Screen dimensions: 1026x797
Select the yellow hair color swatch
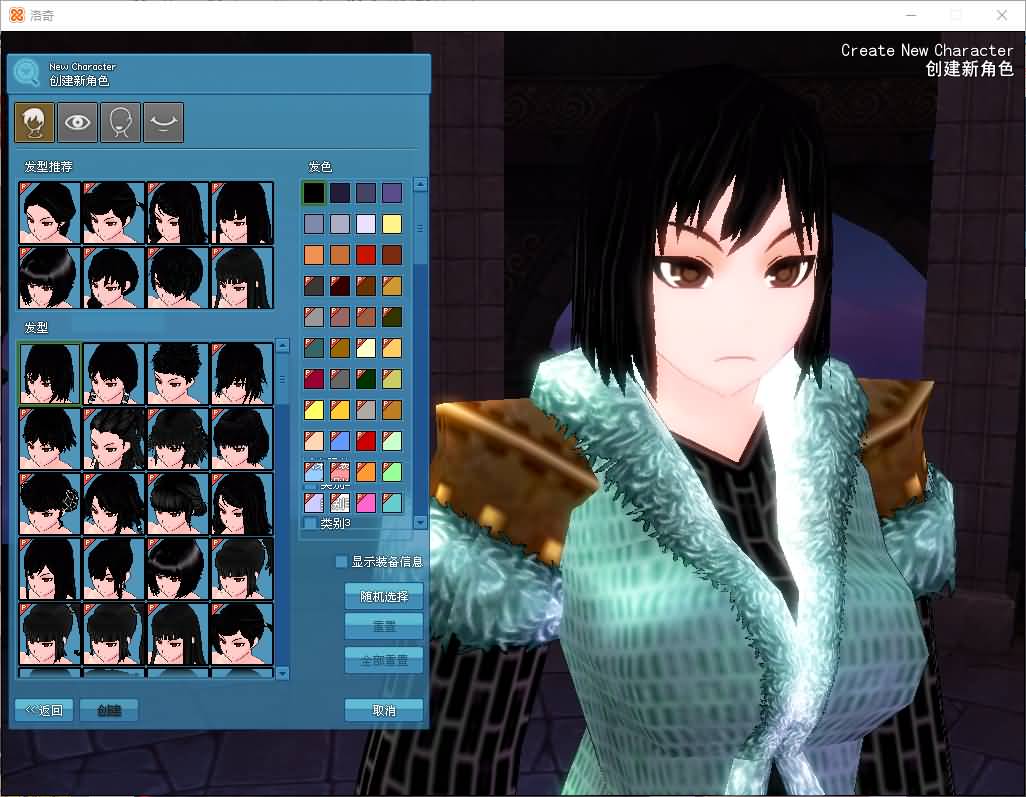pyautogui.click(x=391, y=224)
